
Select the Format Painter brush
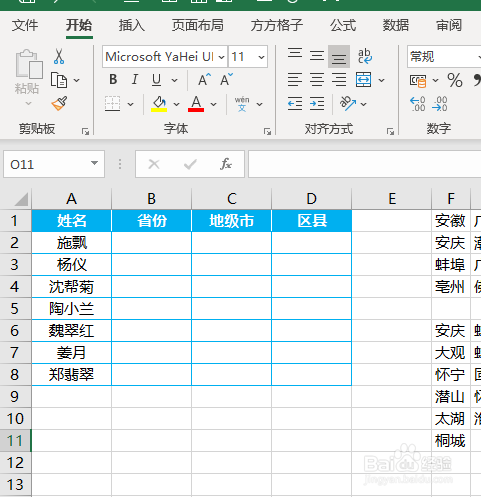(x=59, y=104)
